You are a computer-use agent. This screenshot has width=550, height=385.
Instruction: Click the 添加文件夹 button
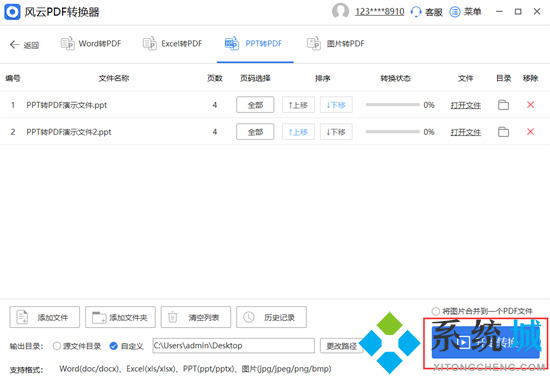(x=120, y=317)
